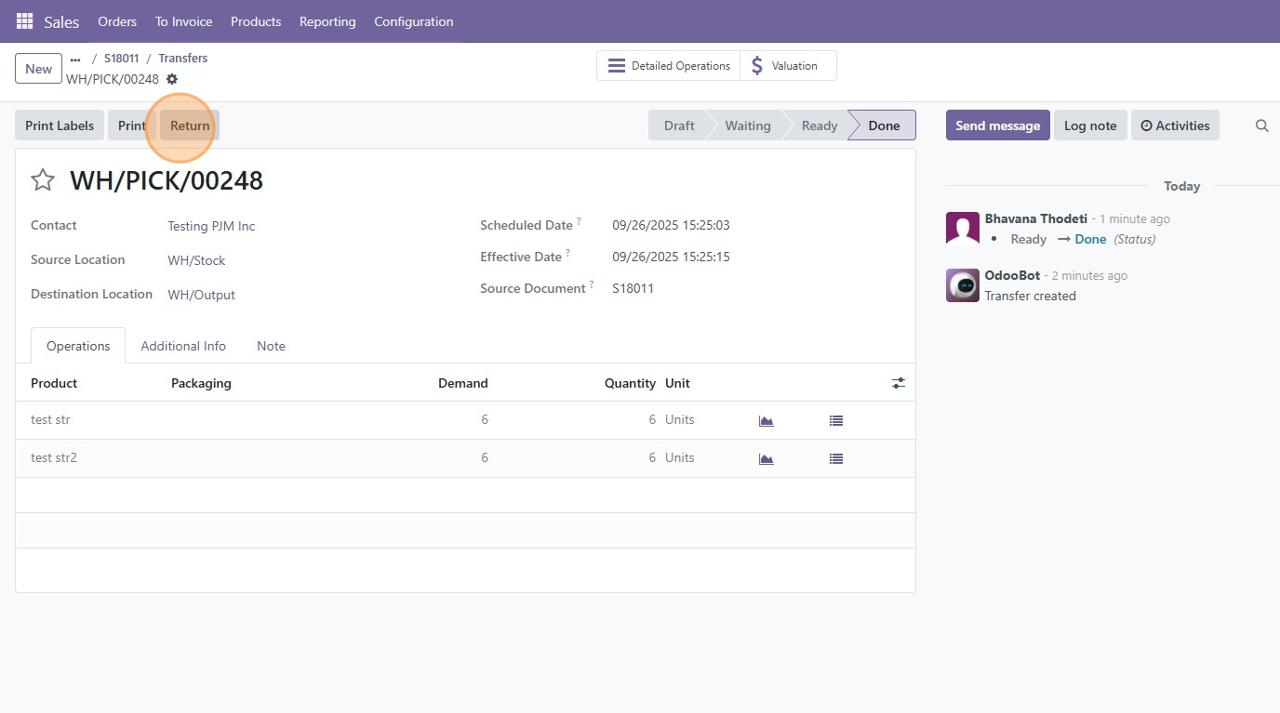Mark transfer as favorite with star icon
Screen dimensions: 1280x713
pos(42,180)
